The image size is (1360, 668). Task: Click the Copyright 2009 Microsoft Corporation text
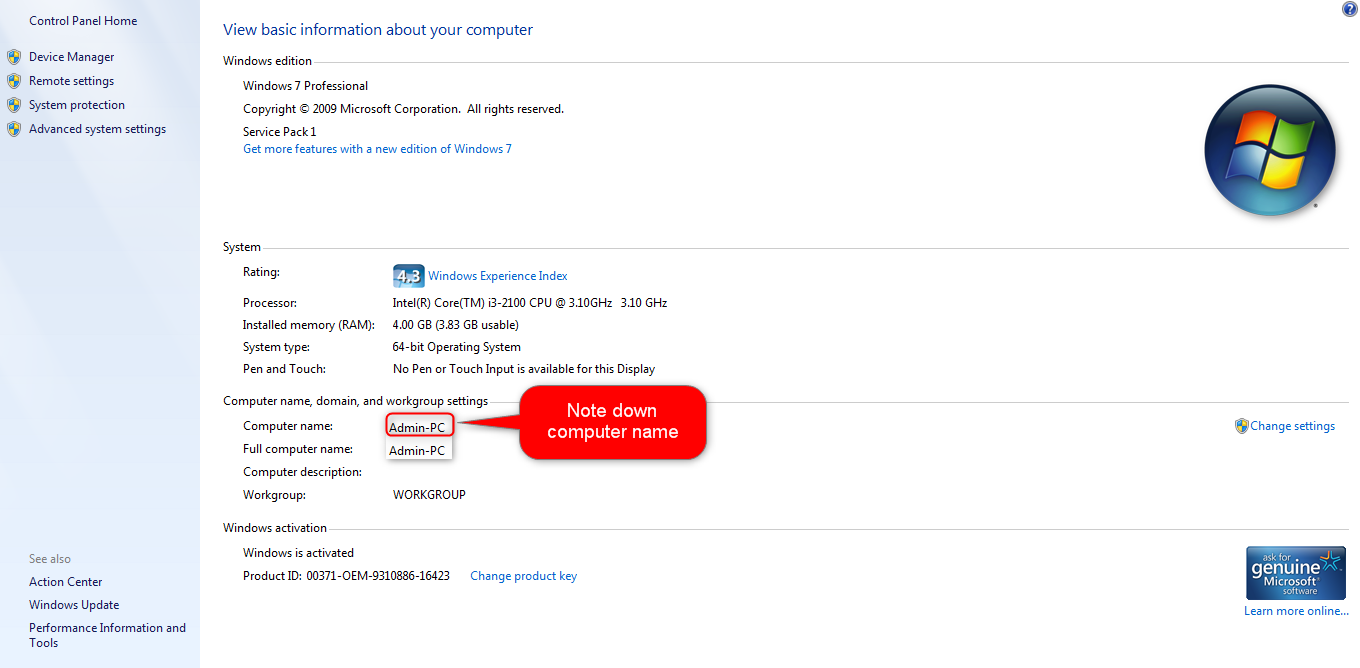coord(404,109)
